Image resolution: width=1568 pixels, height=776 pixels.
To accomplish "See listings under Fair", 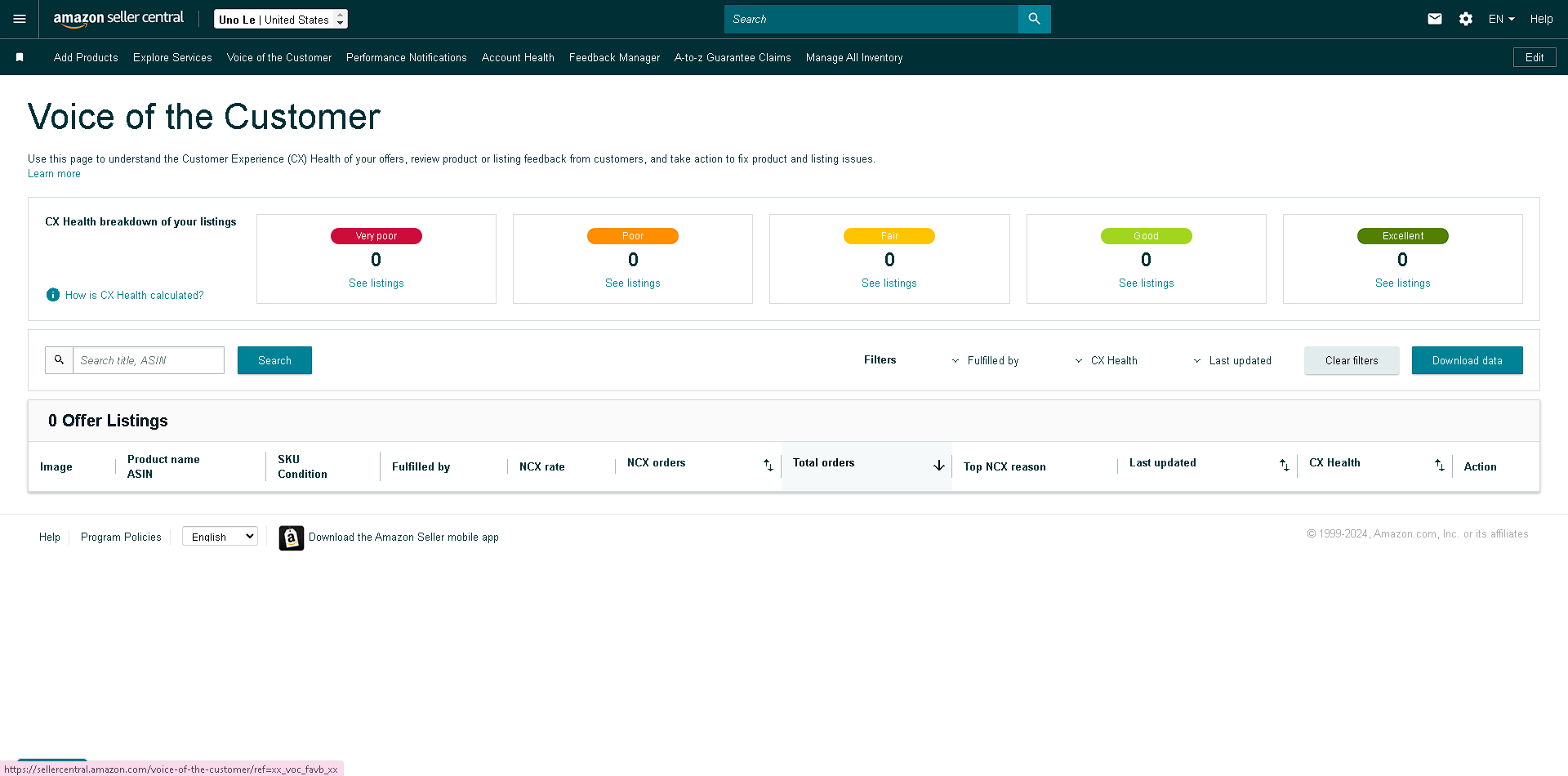I will [x=889, y=283].
